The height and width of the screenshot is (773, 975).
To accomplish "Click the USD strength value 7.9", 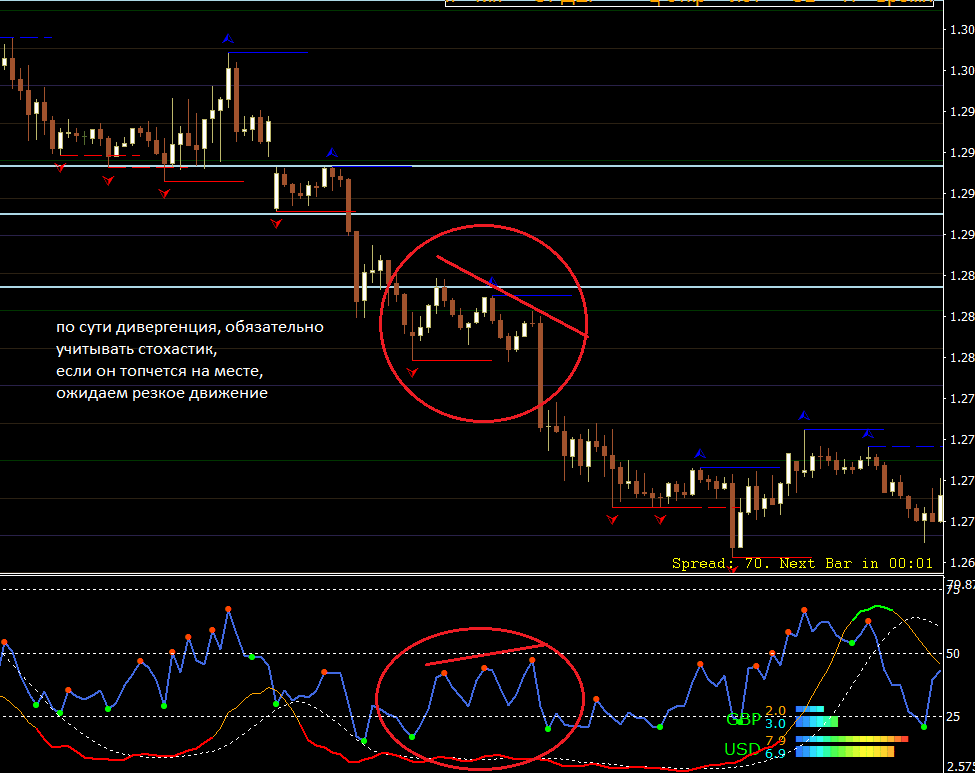I will pyautogui.click(x=775, y=740).
